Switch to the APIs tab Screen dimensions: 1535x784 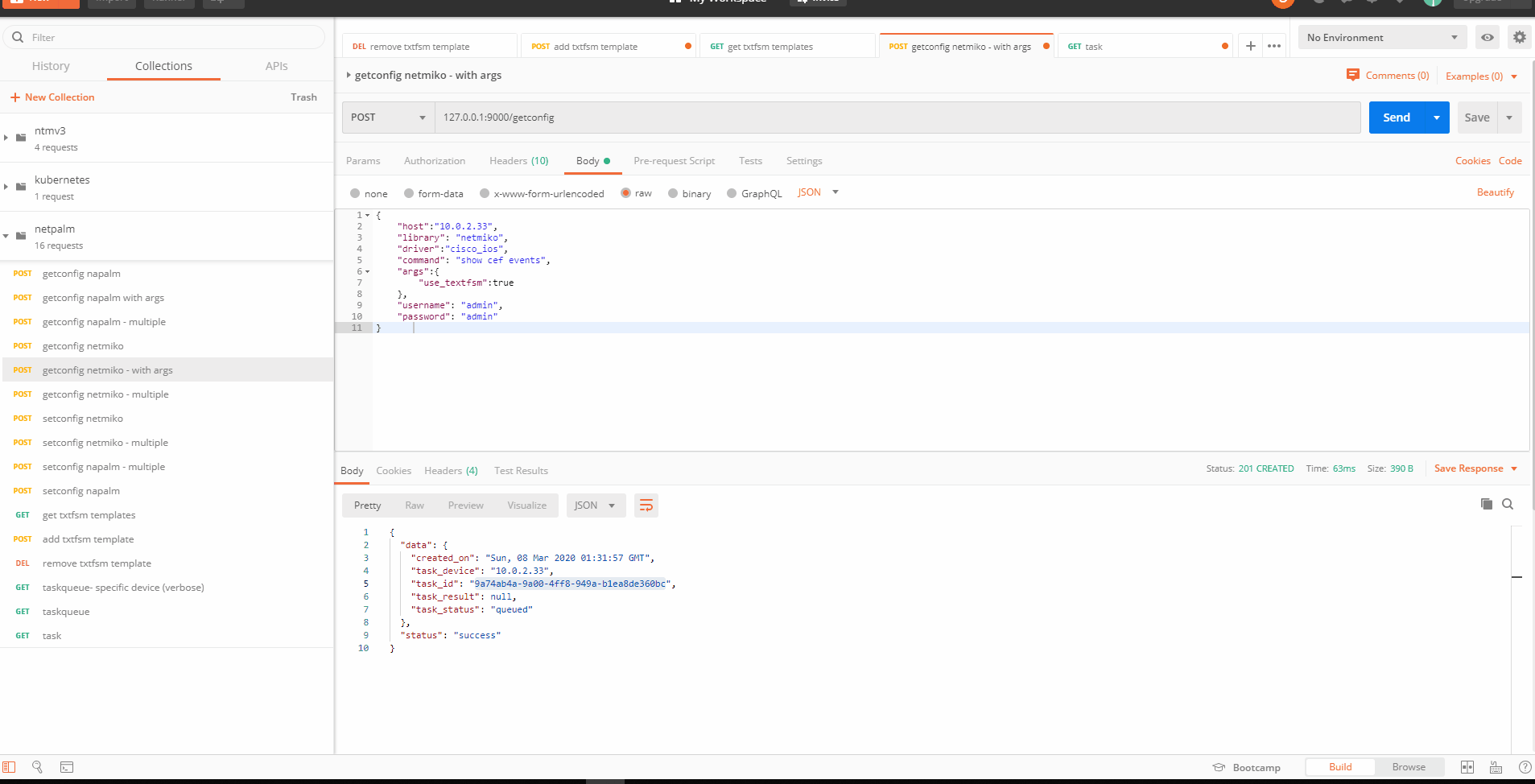[276, 66]
